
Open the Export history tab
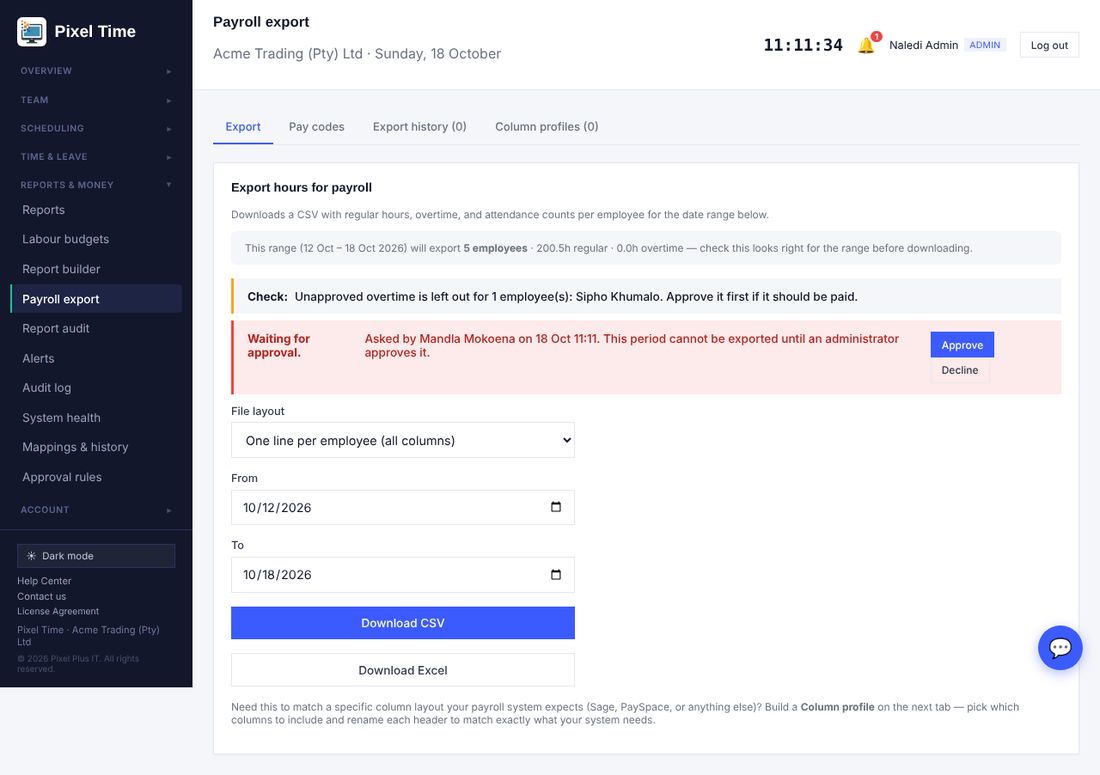click(420, 127)
